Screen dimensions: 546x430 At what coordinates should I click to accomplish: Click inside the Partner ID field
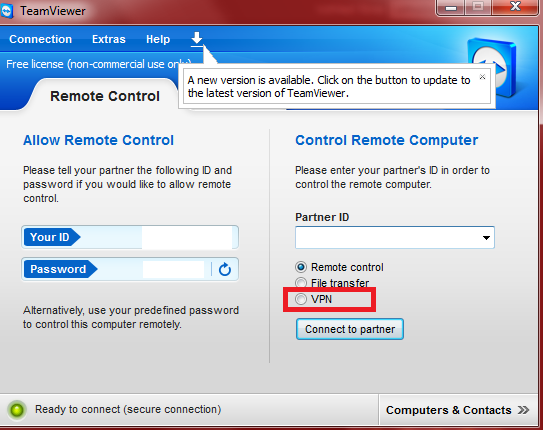388,238
